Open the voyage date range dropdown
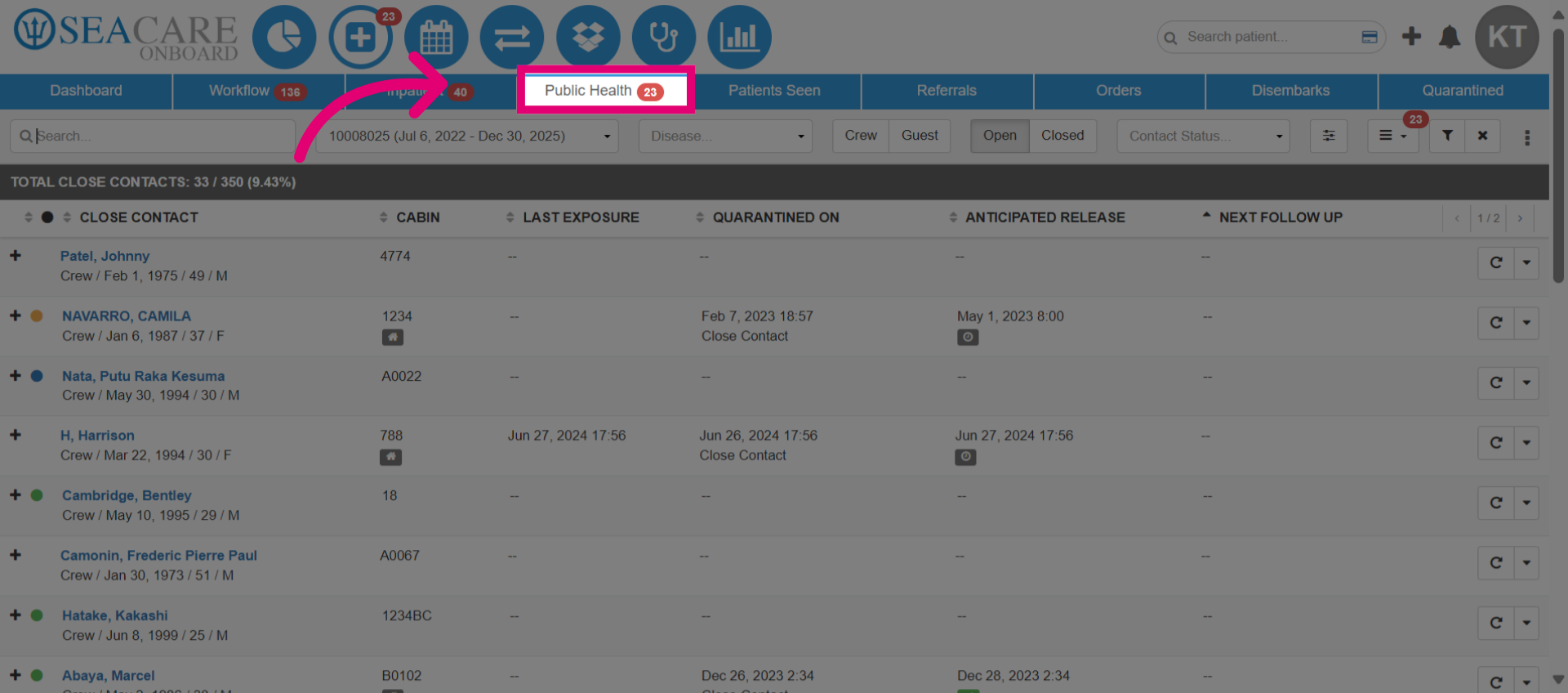This screenshot has width=1568, height=693. click(468, 136)
